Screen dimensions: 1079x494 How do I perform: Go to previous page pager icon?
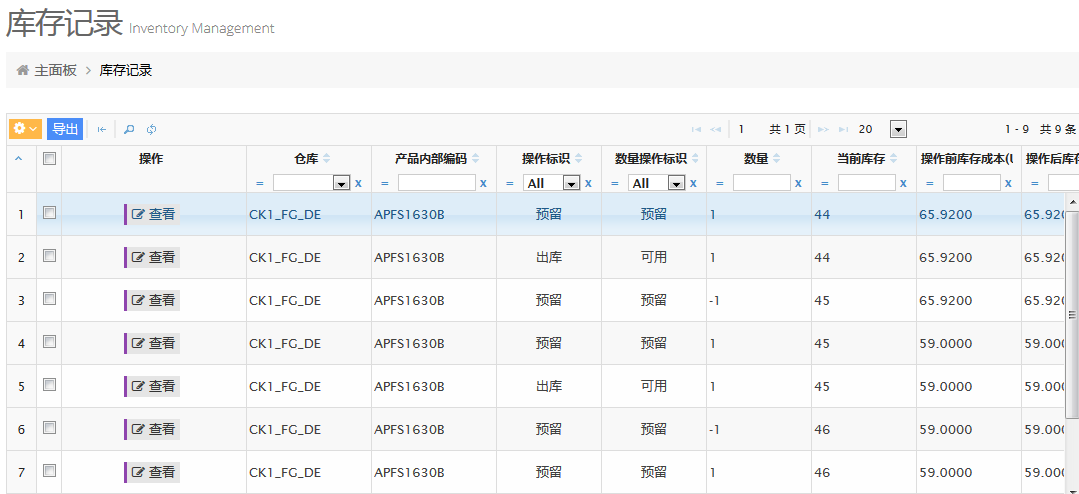[715, 129]
